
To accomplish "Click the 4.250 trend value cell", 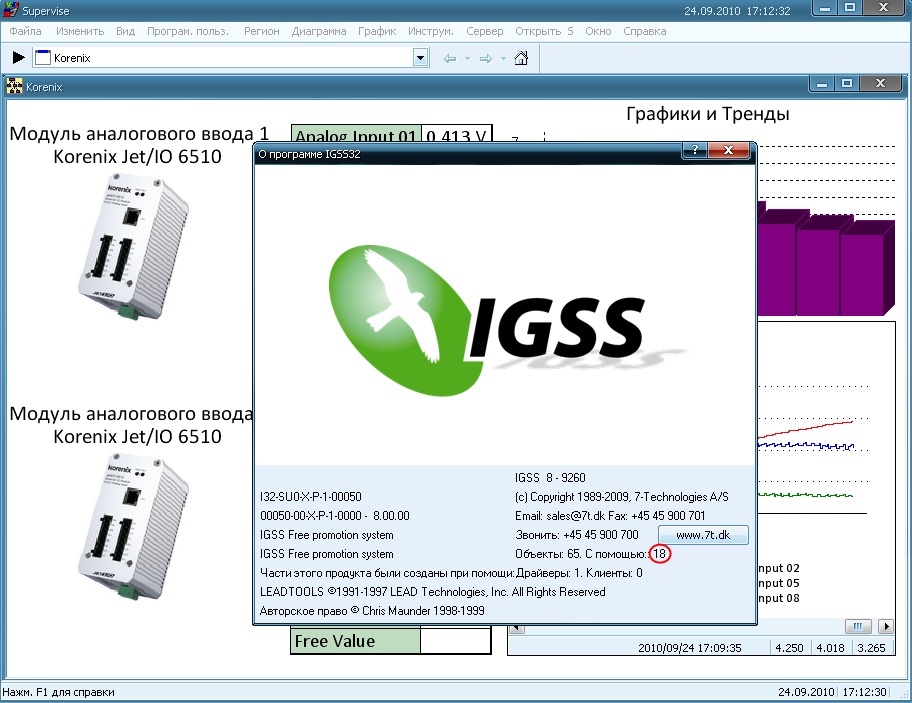I will [x=789, y=648].
